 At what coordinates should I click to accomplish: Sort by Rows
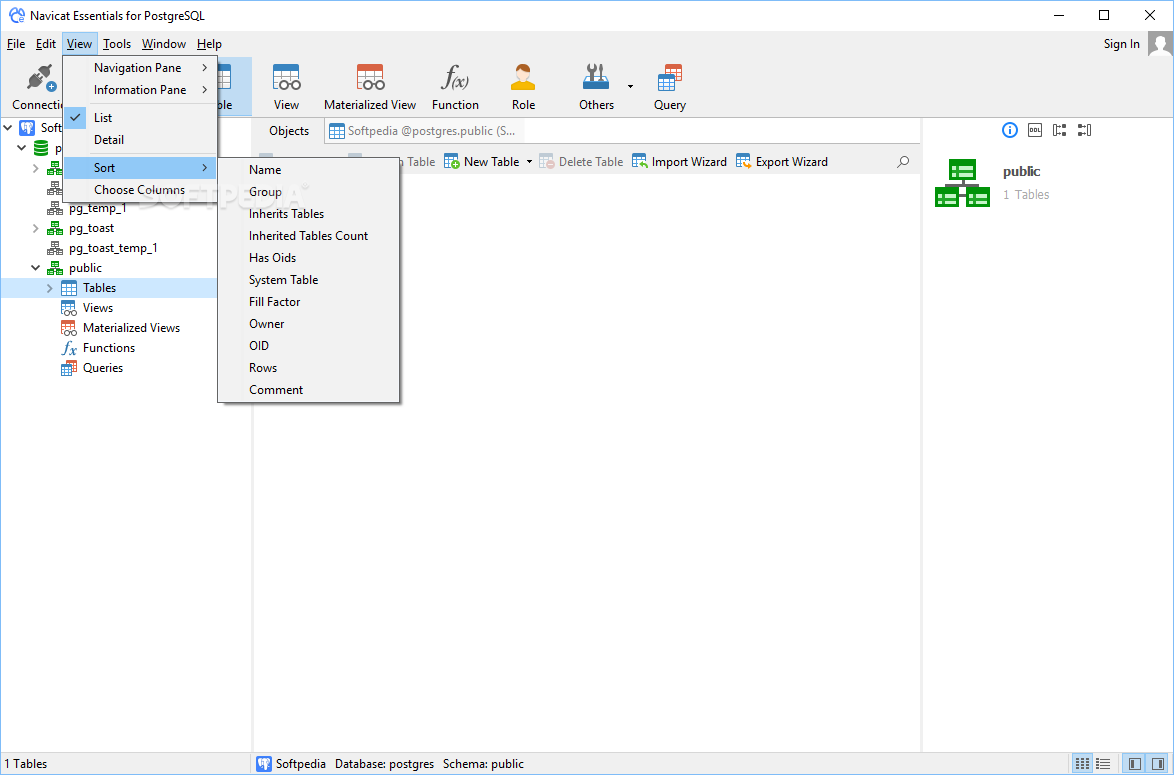click(308, 368)
